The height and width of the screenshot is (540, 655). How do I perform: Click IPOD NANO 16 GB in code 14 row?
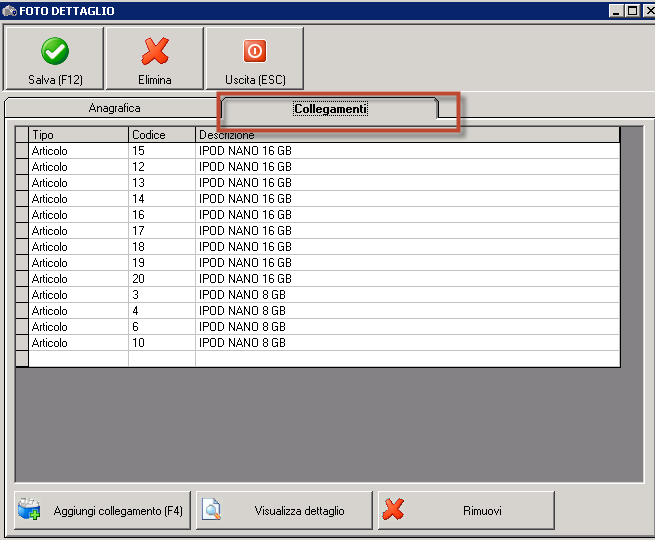pos(245,199)
